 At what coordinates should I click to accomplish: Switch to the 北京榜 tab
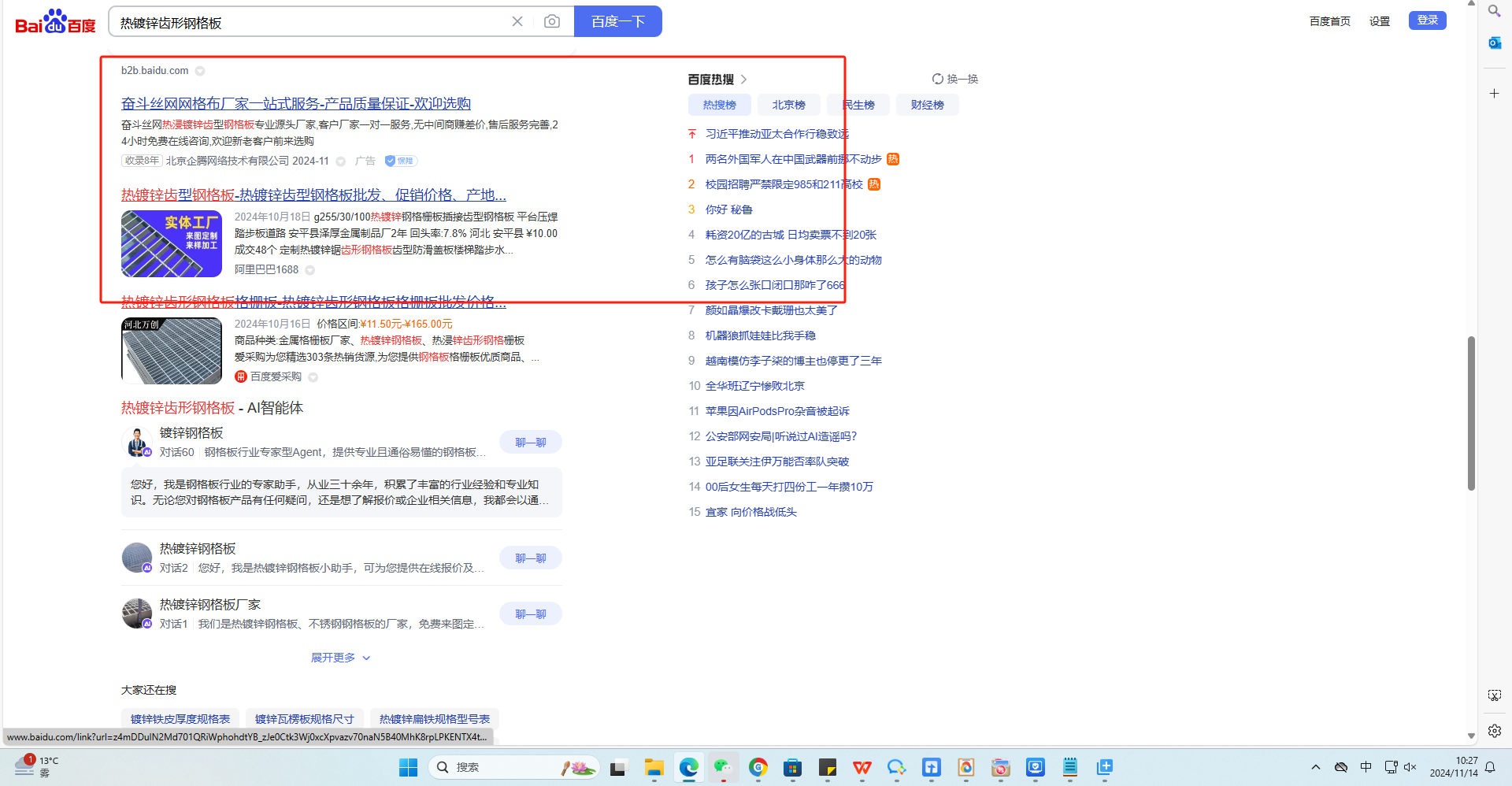(788, 105)
